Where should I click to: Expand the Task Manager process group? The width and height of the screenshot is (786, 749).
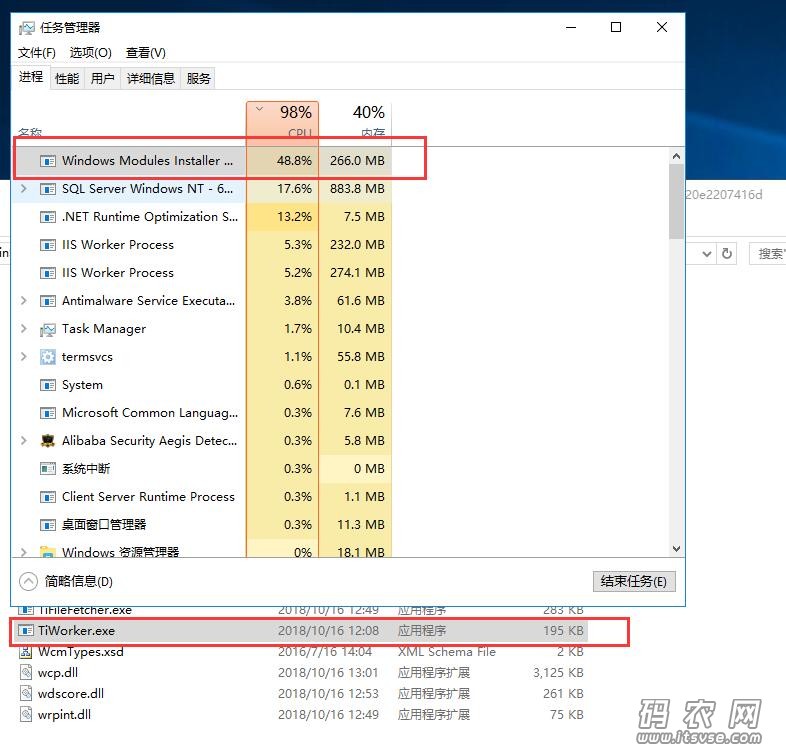[x=24, y=329]
